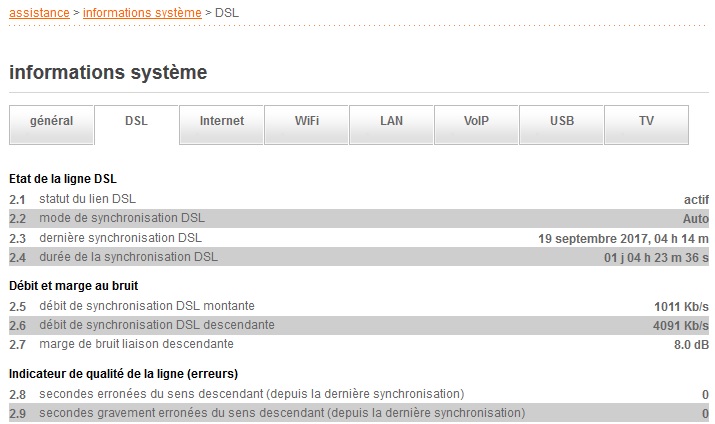Click the 'dernière synchronisation DSL' date value
This screenshot has height=424, width=715.
coord(623,238)
